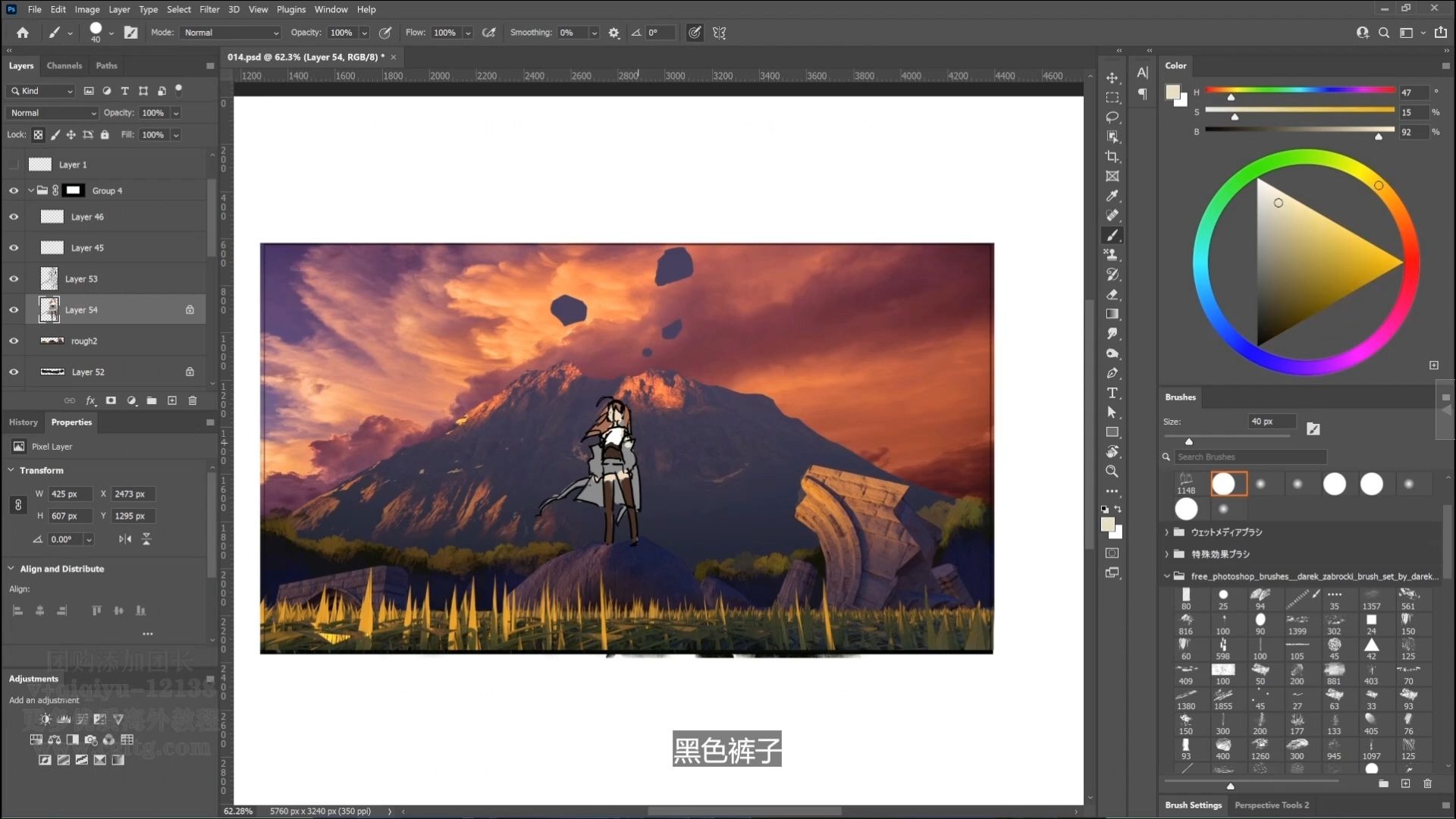Viewport: 1456px width, 819px height.
Task: Open the Plugins menu
Action: 291,9
